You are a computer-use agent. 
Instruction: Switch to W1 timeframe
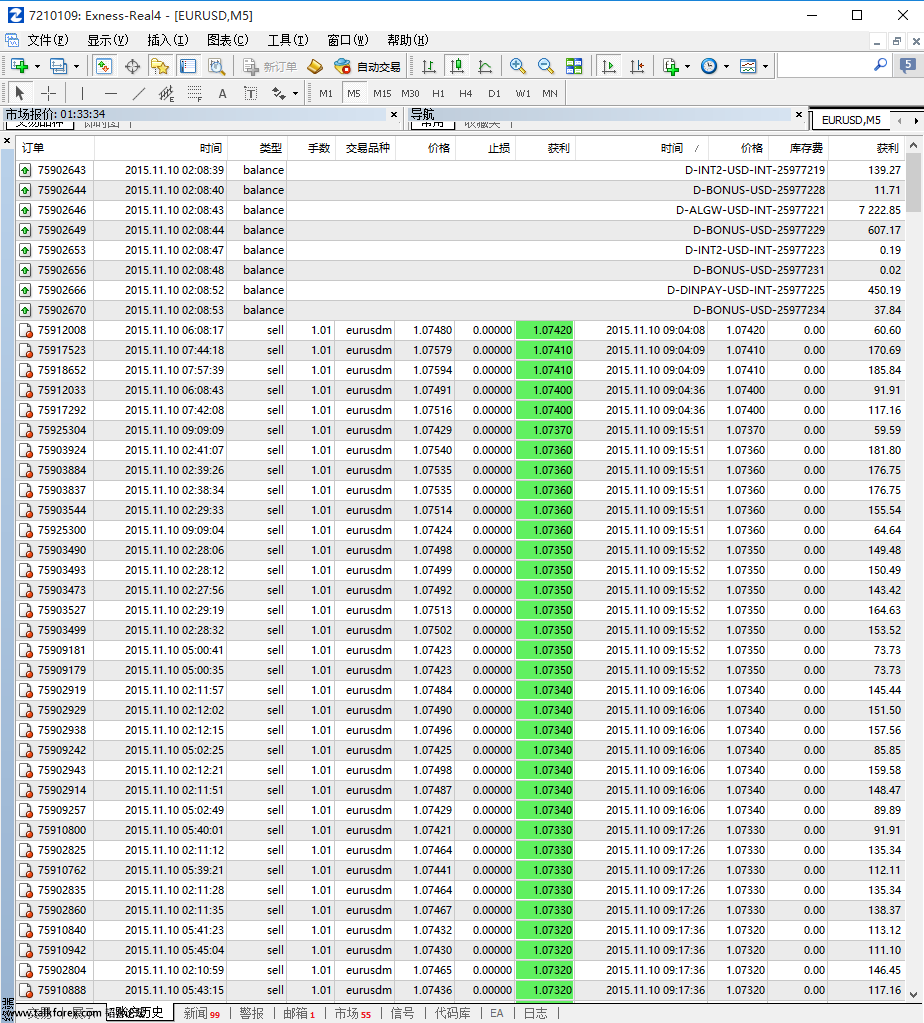pos(523,93)
